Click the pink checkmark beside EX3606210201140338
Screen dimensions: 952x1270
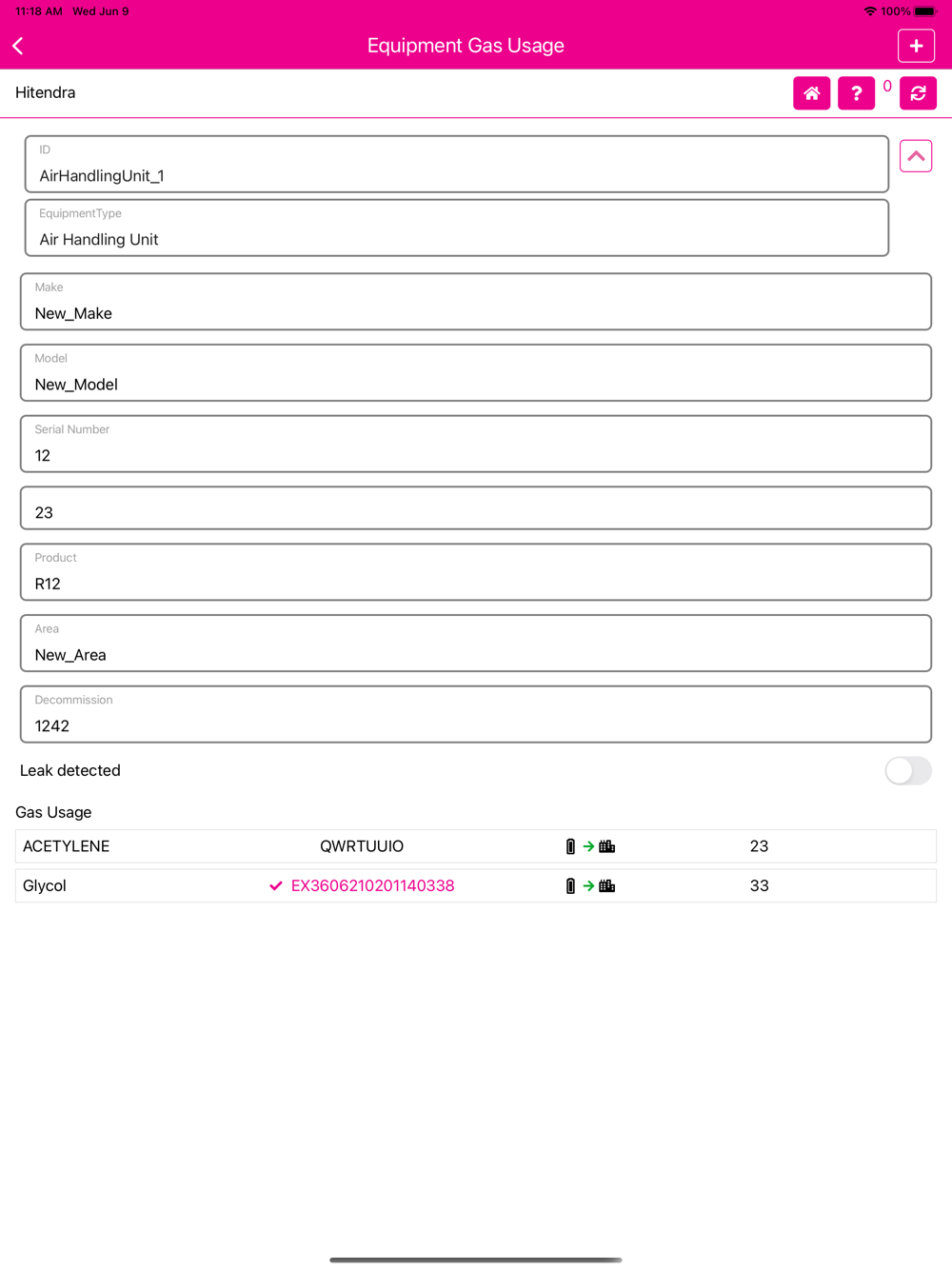tap(275, 886)
